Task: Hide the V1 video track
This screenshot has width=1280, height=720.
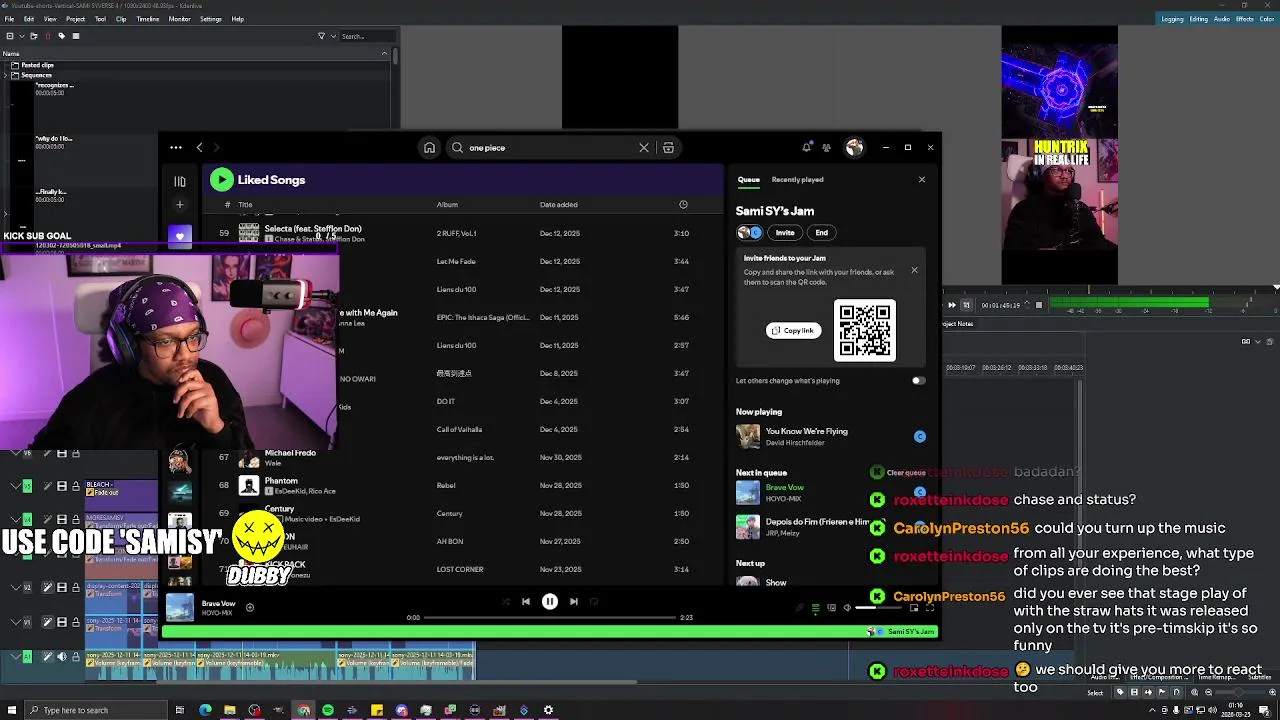Action: pyautogui.click(x=61, y=622)
